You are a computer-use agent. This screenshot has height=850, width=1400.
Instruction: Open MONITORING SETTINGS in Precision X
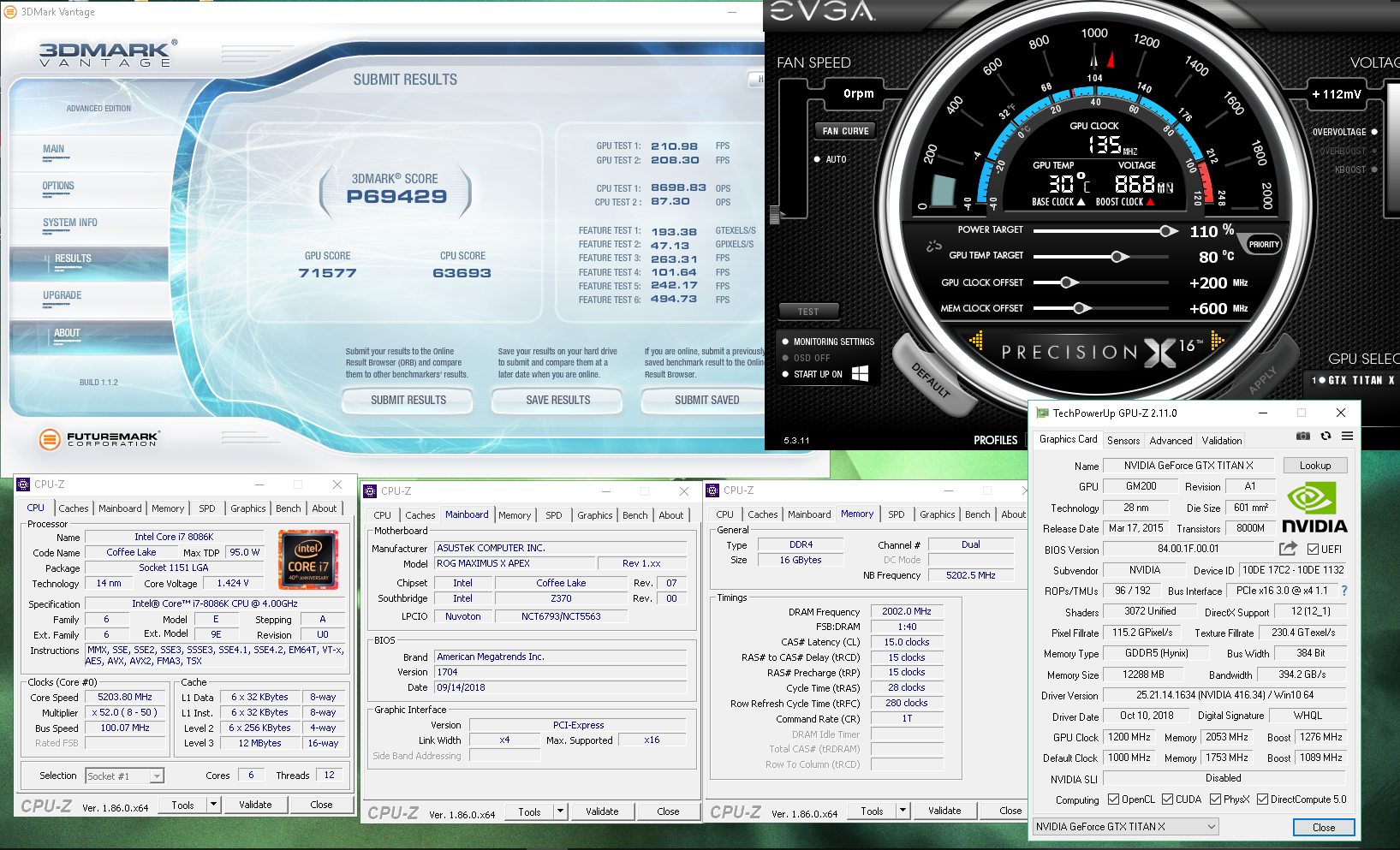(x=833, y=342)
